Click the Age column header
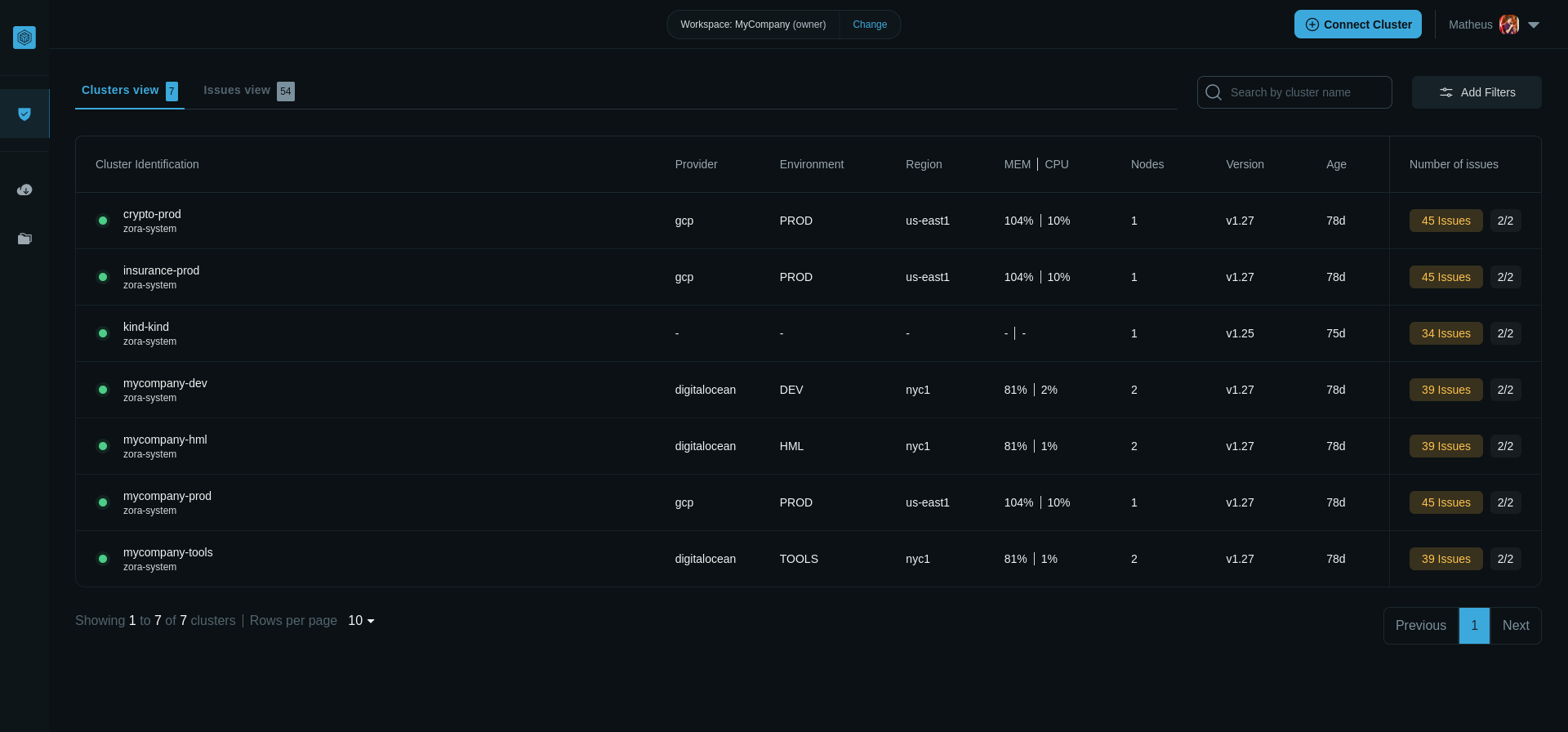The width and height of the screenshot is (1568, 732). pos(1336,164)
